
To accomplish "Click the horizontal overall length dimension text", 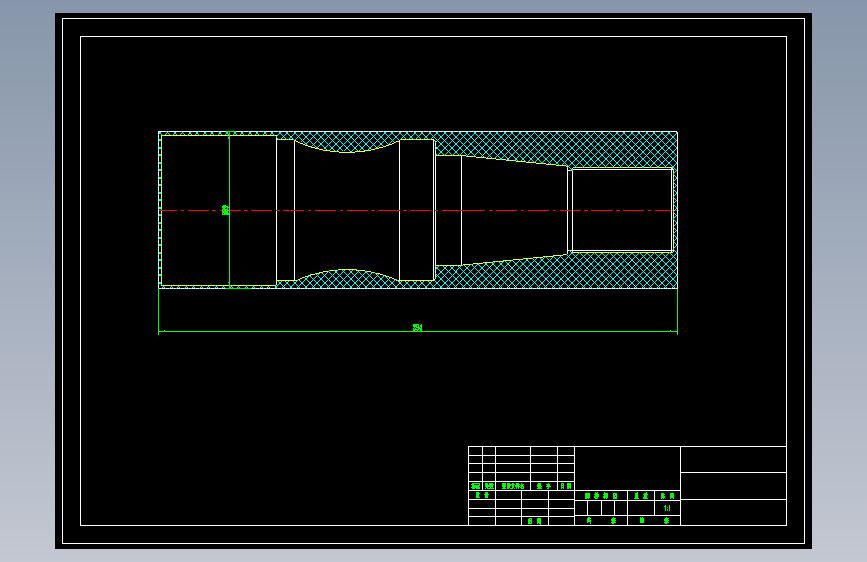I will [x=417, y=327].
